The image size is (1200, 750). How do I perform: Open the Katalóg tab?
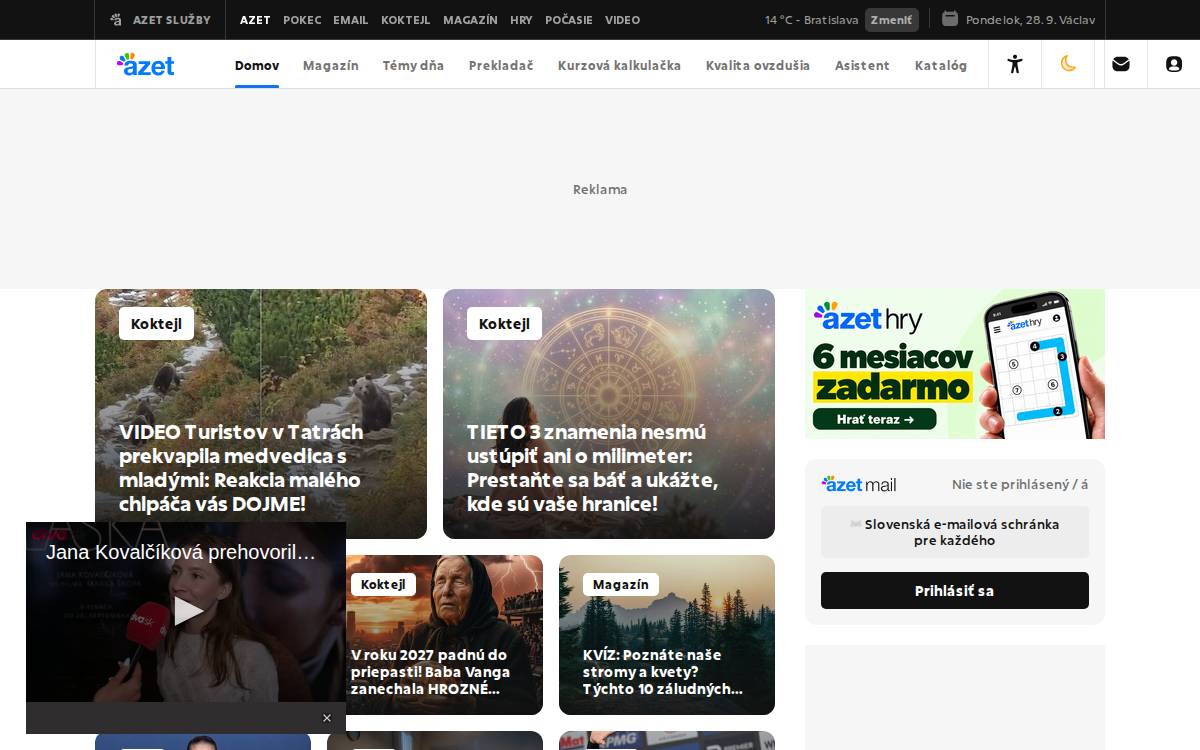click(x=941, y=65)
